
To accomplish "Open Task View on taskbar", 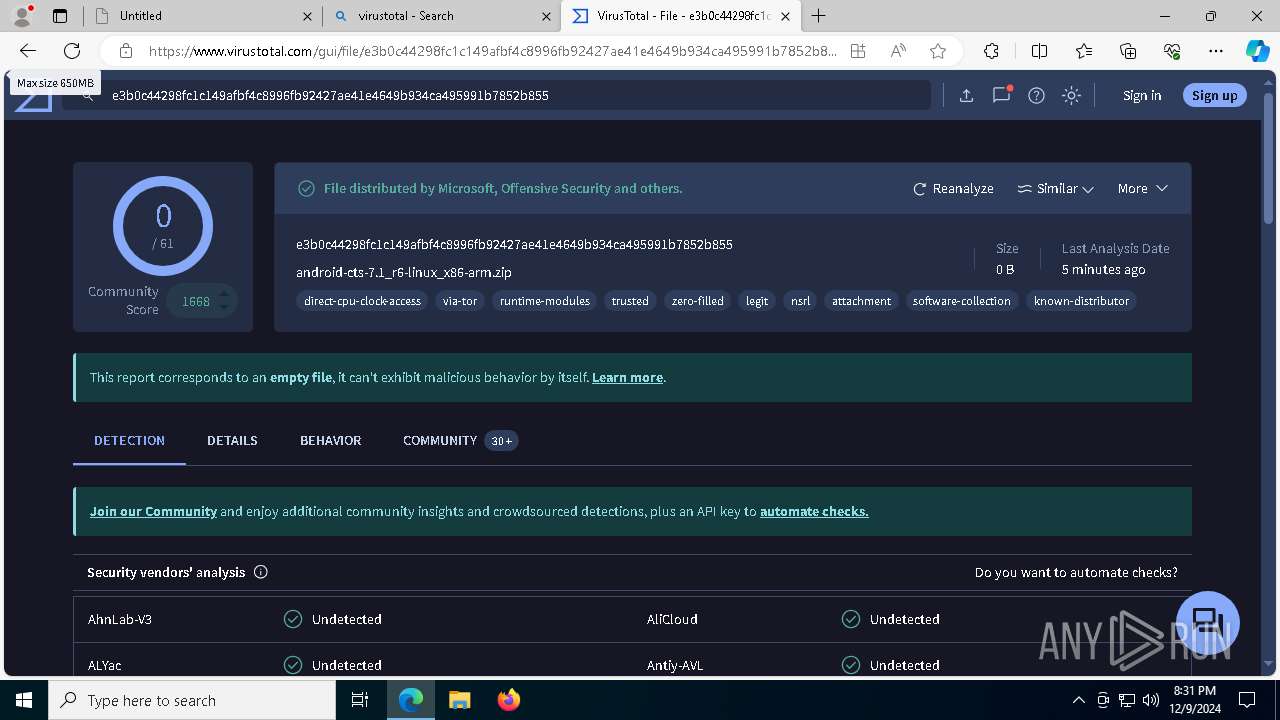I will [x=360, y=700].
